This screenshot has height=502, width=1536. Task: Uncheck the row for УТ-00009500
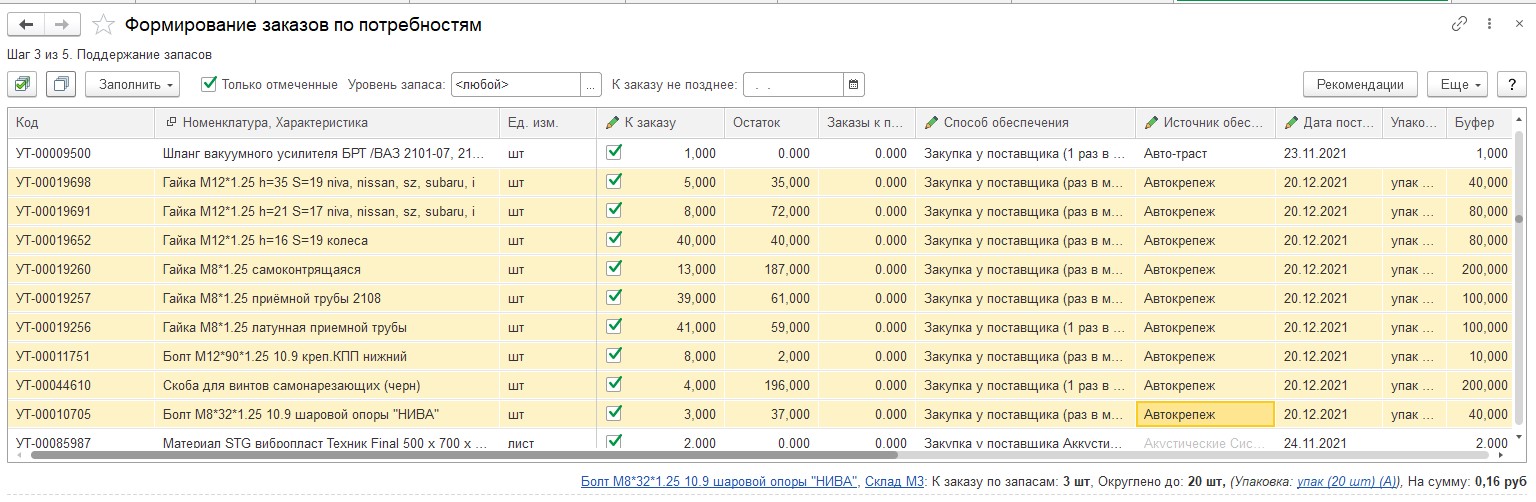coord(614,153)
